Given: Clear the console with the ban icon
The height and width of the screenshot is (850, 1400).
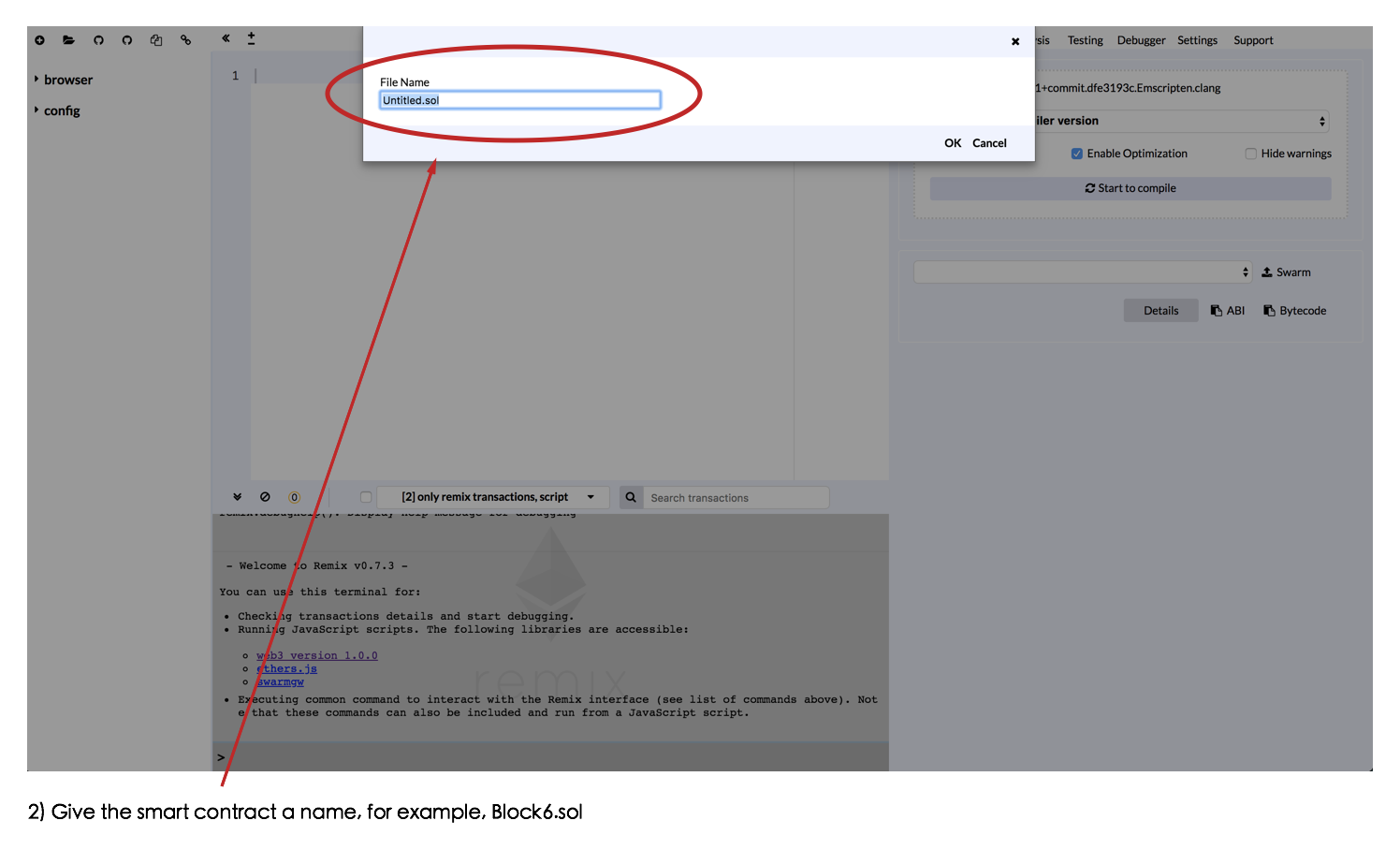Looking at the screenshot, I should pyautogui.click(x=265, y=497).
